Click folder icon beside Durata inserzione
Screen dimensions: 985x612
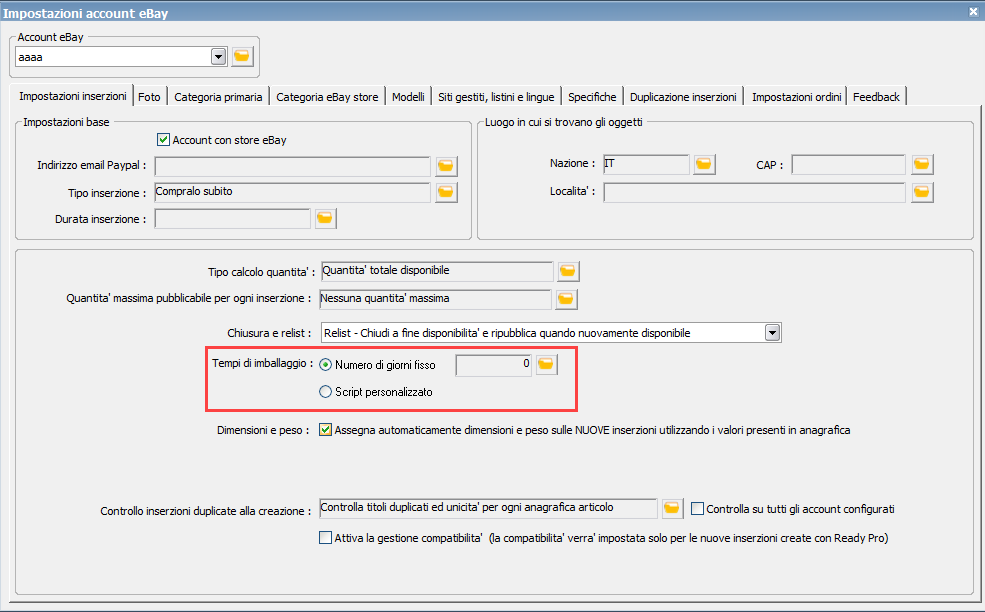pos(325,218)
